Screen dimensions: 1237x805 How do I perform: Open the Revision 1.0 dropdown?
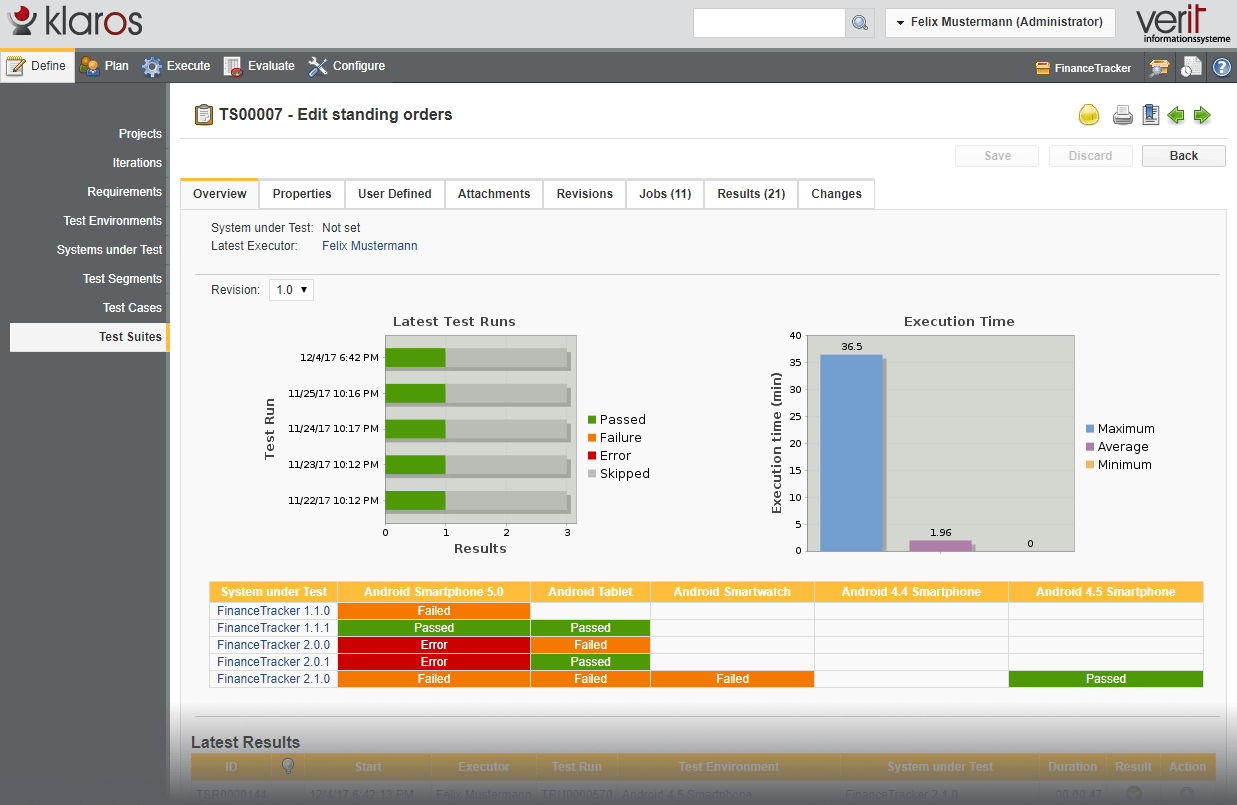click(291, 290)
